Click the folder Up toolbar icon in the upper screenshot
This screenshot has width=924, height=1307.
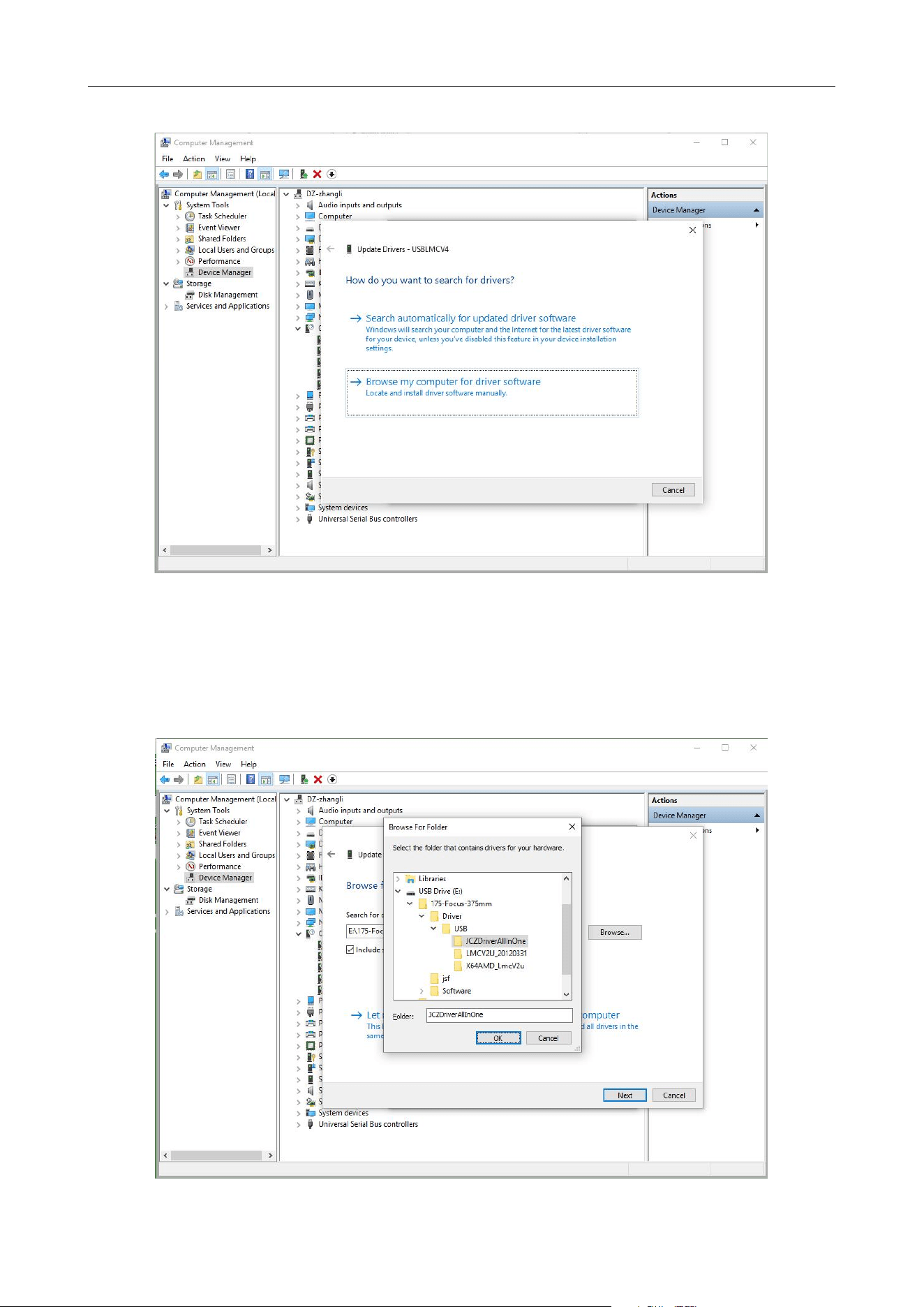pos(198,175)
